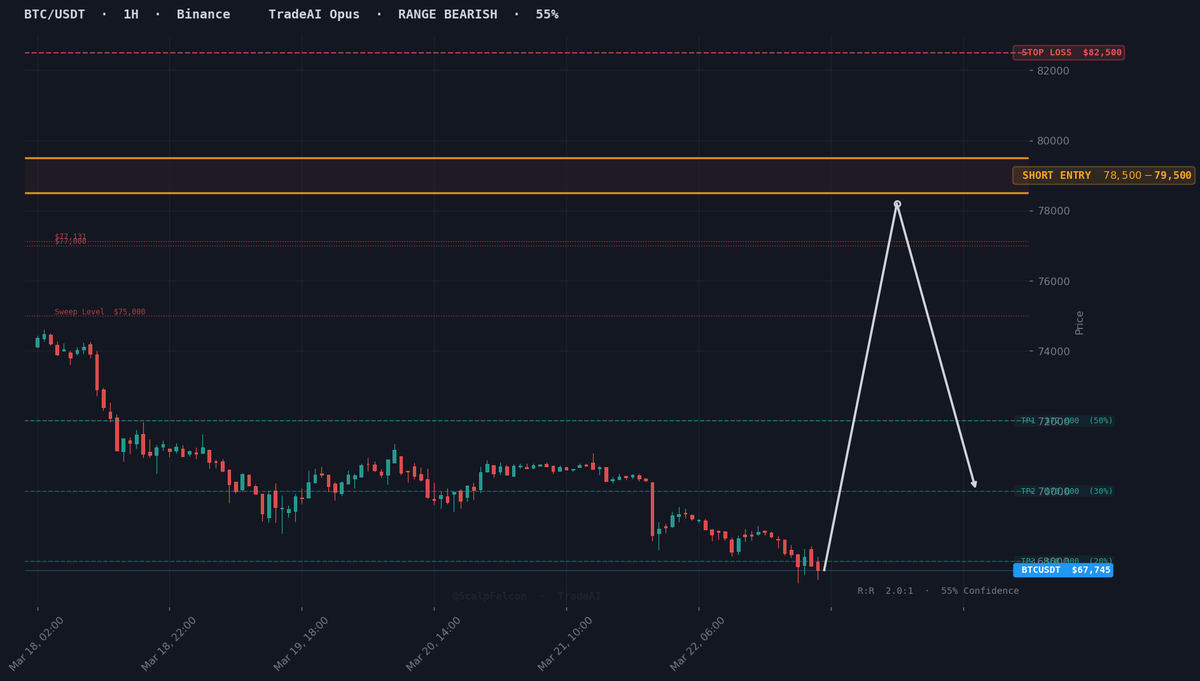Click the 82000 price axis tick

coord(1053,71)
